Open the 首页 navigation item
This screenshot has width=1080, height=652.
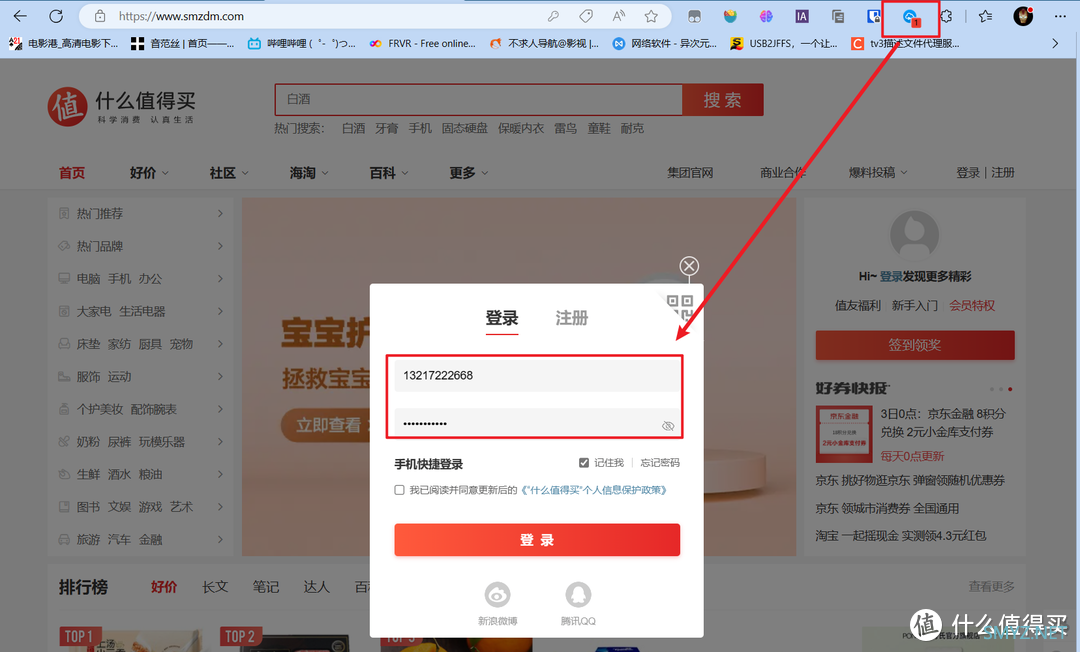coord(72,173)
